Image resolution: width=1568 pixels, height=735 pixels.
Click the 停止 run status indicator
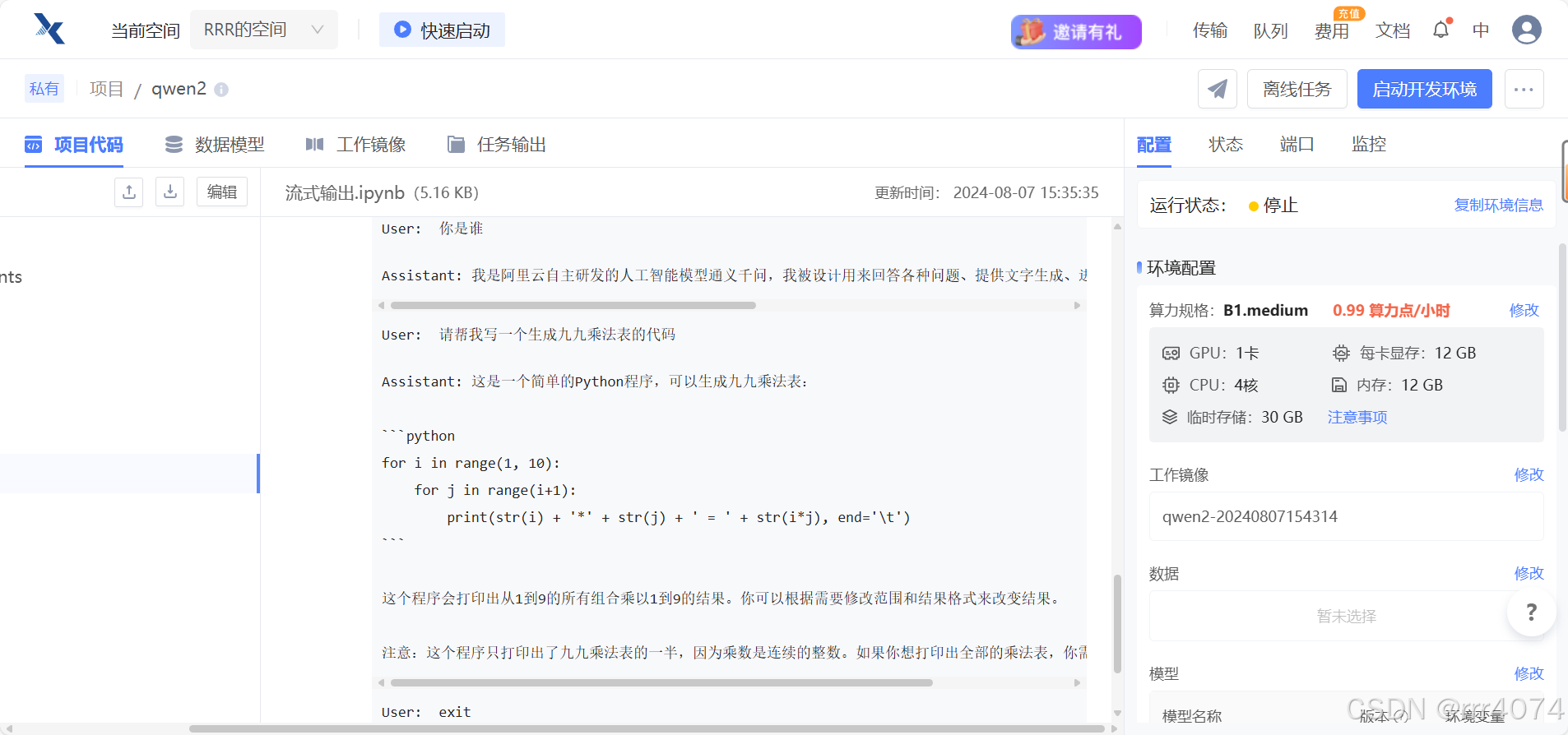pos(1273,206)
